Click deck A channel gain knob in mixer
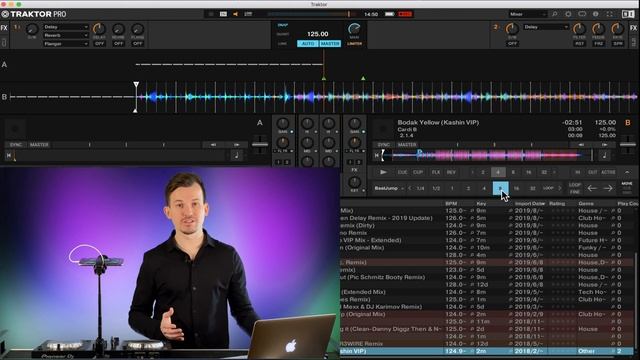640x360 pixels. pos(282,123)
